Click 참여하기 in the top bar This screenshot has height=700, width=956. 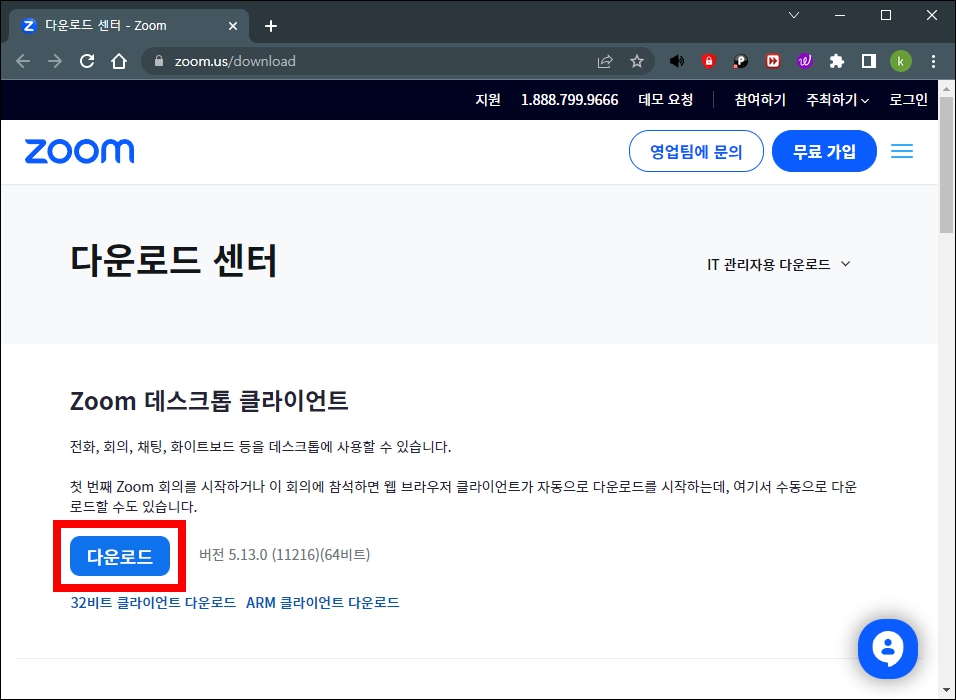[760, 100]
